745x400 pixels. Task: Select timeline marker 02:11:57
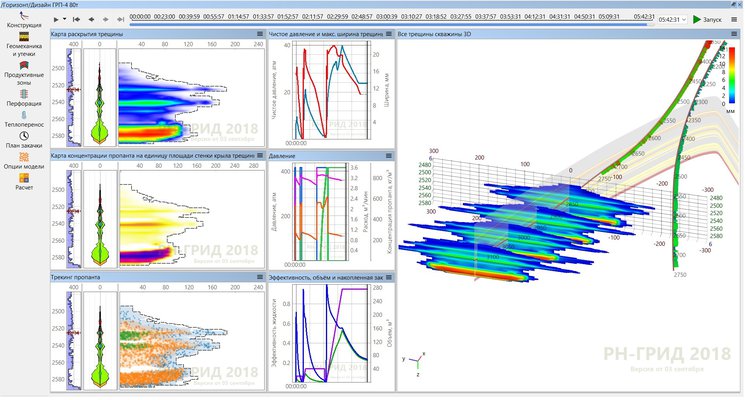pyautogui.click(x=313, y=17)
